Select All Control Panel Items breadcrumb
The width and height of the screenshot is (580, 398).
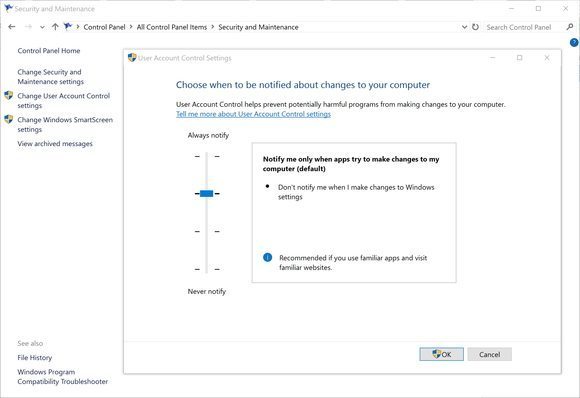[x=172, y=27]
